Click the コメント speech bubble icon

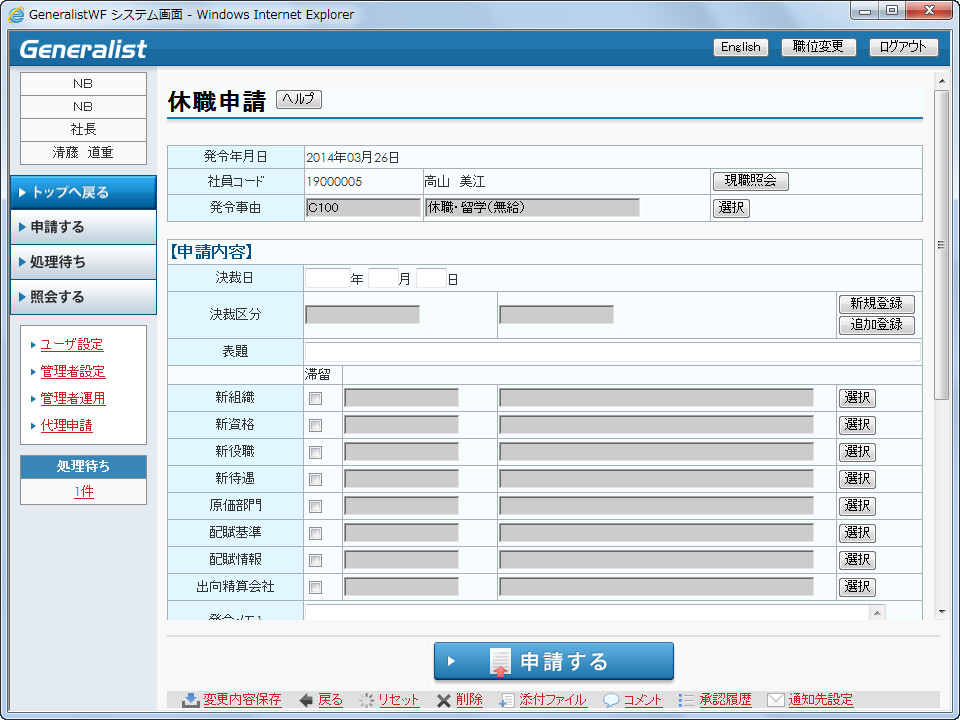tap(611, 700)
